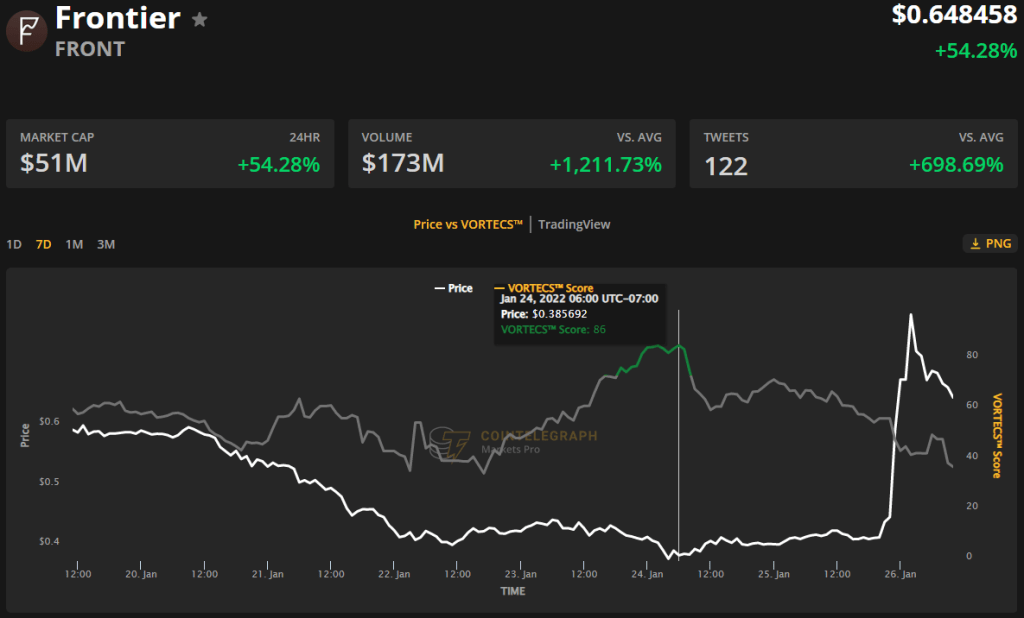Image resolution: width=1024 pixels, height=618 pixels.
Task: Click the FRONT ticker symbol
Action: 90,49
